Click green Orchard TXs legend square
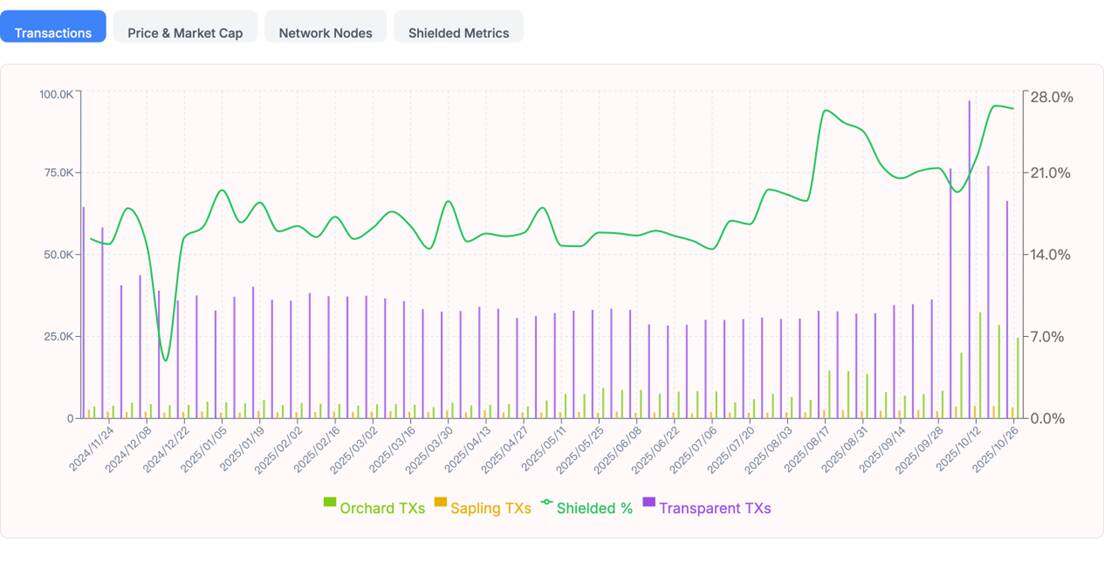This screenshot has width=1104, height=570. coord(329,502)
